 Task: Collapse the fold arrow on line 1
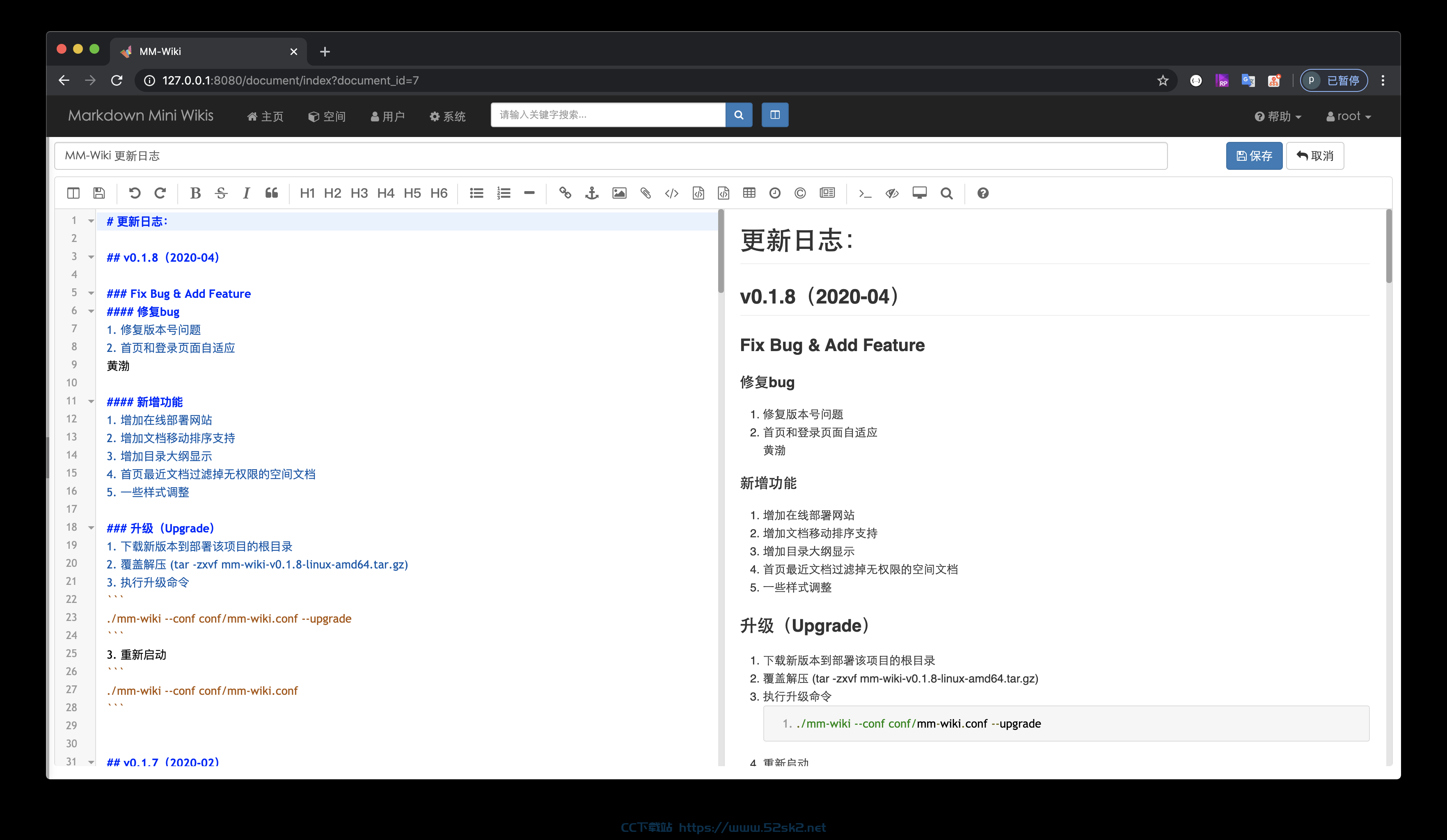click(x=91, y=221)
